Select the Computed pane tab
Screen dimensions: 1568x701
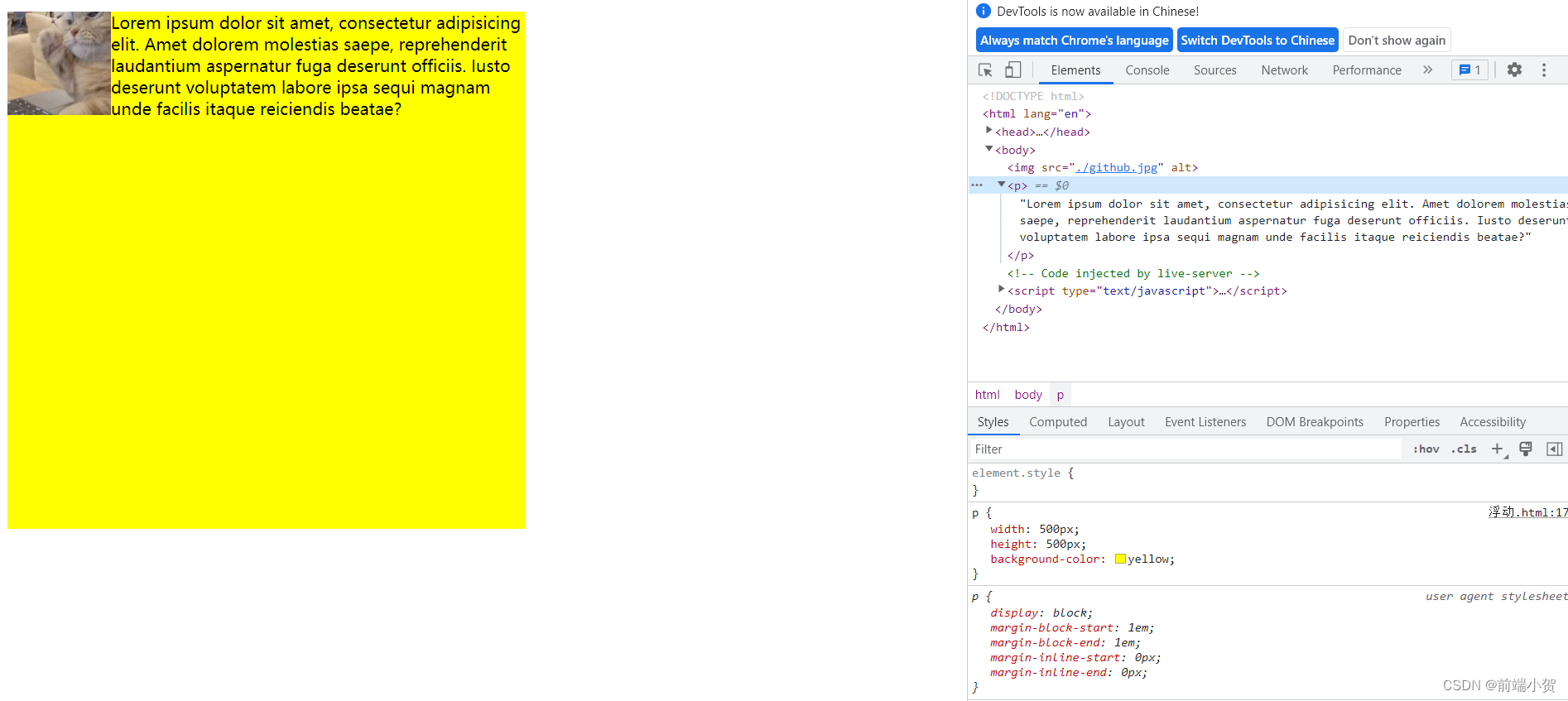click(x=1058, y=422)
